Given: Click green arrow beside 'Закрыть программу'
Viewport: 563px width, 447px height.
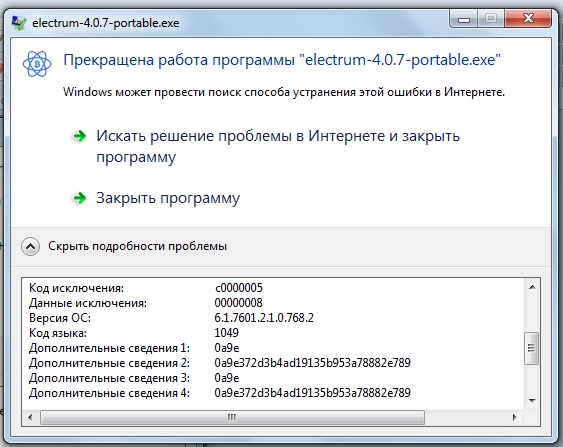Looking at the screenshot, I should (79, 198).
